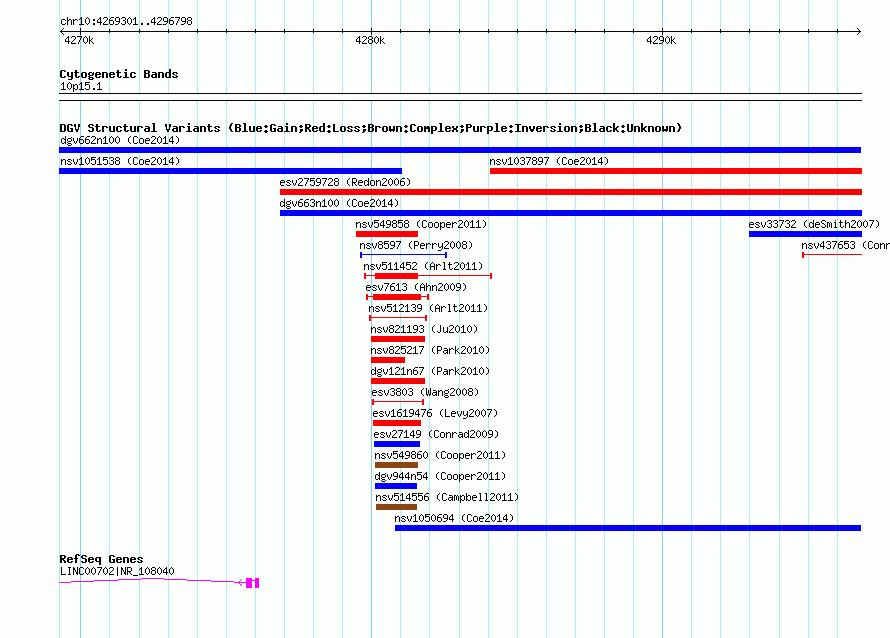Click the esv7613 (Ahn2009) label
The height and width of the screenshot is (638, 890).
[x=416, y=287]
